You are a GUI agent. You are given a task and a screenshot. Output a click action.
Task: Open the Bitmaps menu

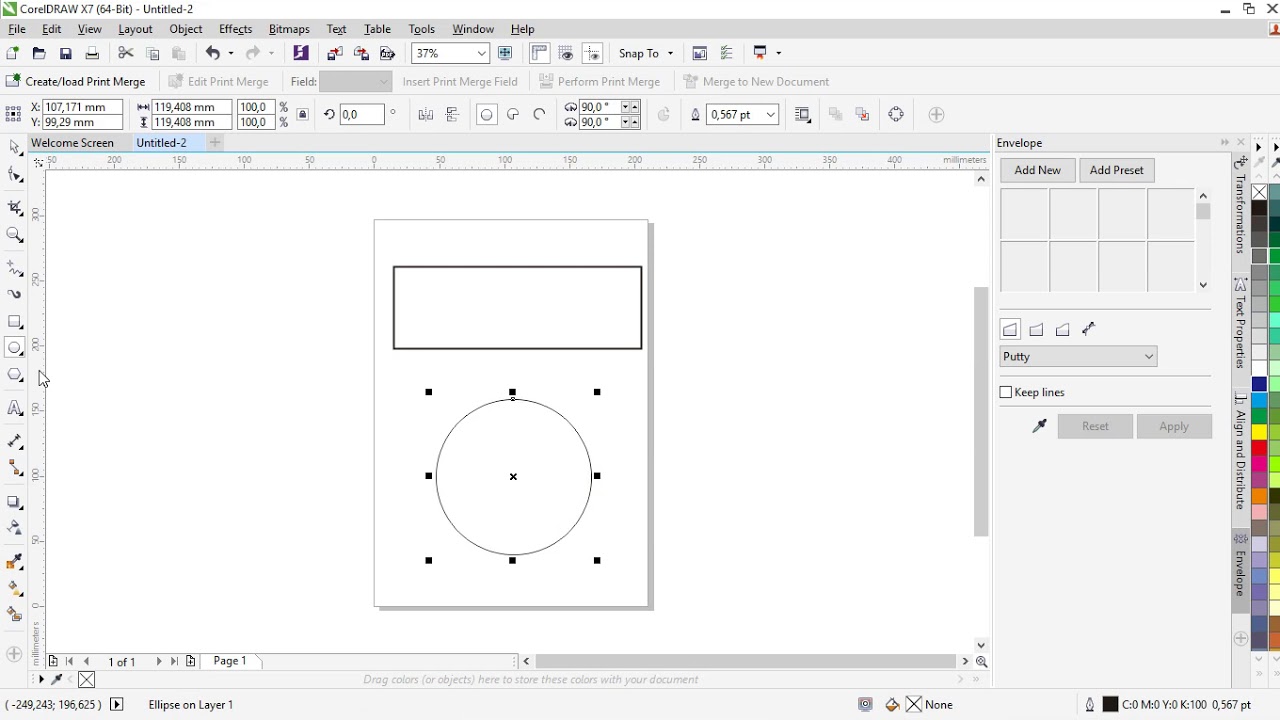(x=289, y=29)
